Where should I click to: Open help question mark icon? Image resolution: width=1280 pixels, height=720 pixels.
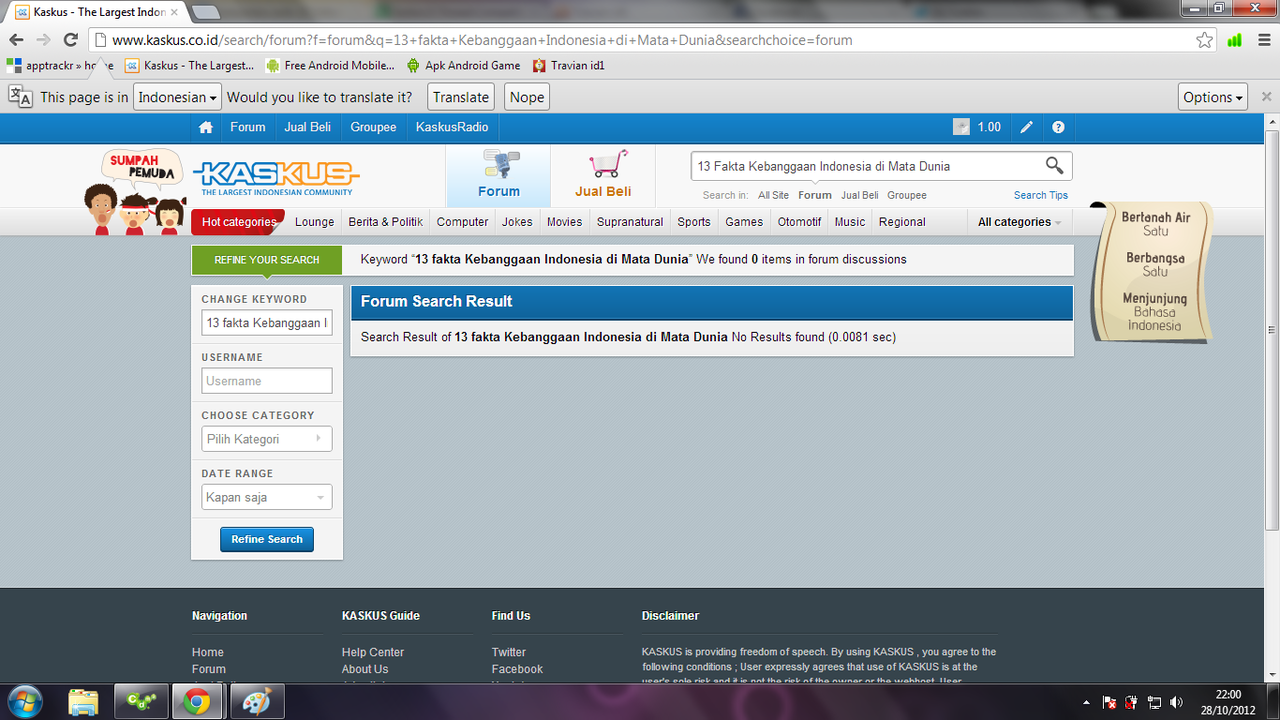1058,127
